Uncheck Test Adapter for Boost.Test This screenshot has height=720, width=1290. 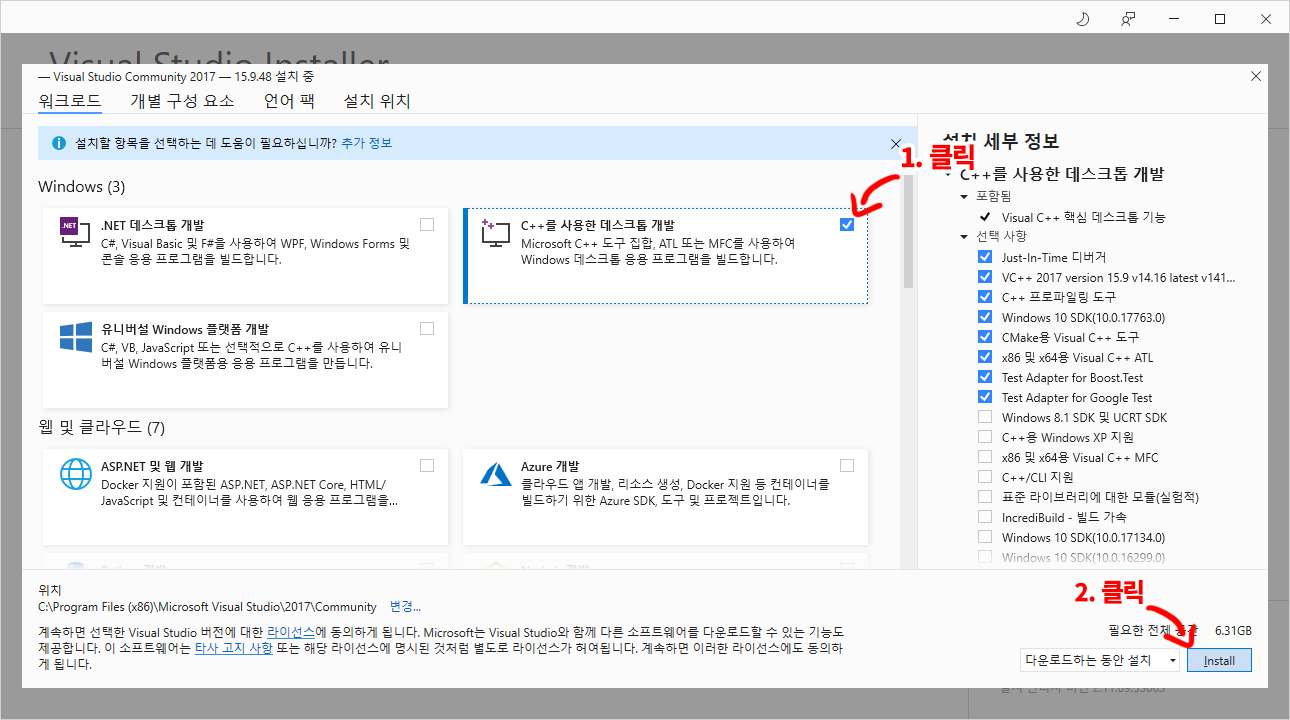(x=985, y=377)
